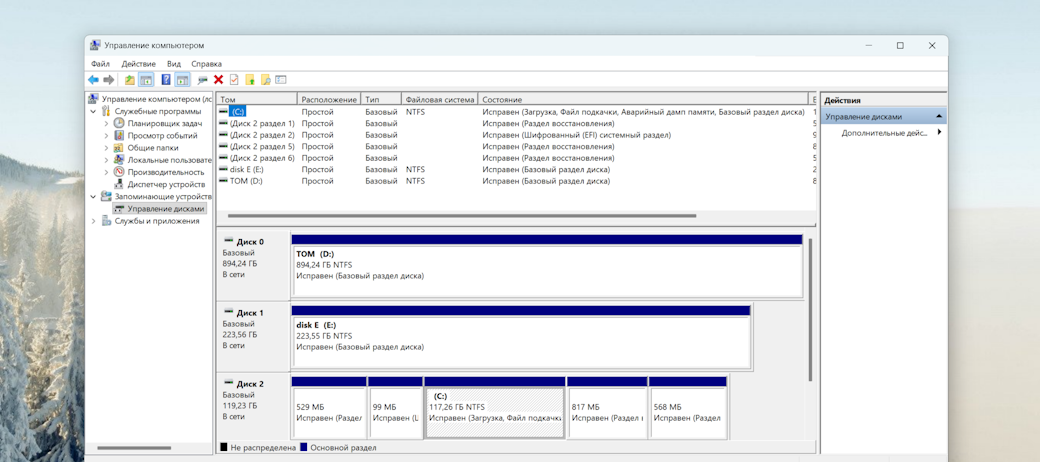
Task: Click the disk connect/rescan toolbar icon
Action: (x=202, y=80)
